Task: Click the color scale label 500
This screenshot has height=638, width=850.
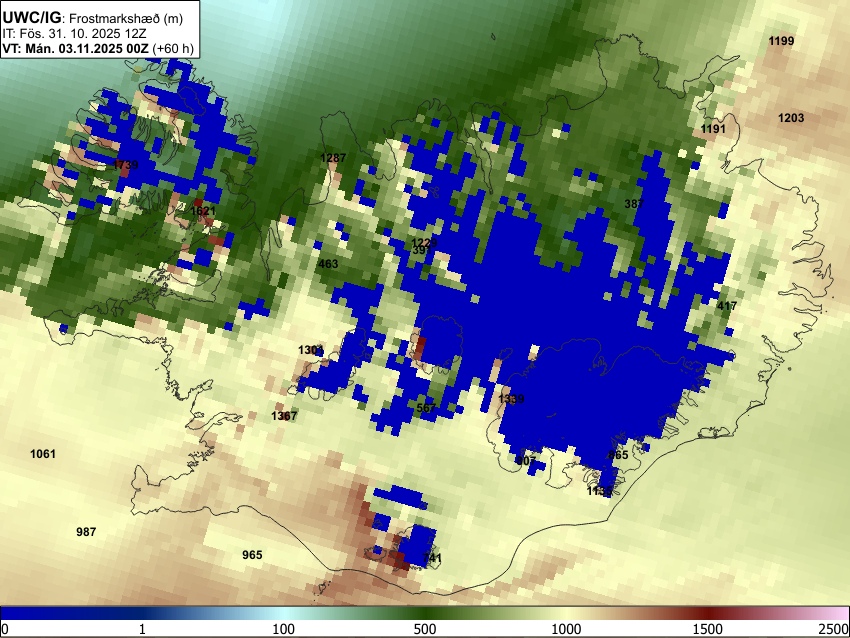Action: [x=424, y=629]
